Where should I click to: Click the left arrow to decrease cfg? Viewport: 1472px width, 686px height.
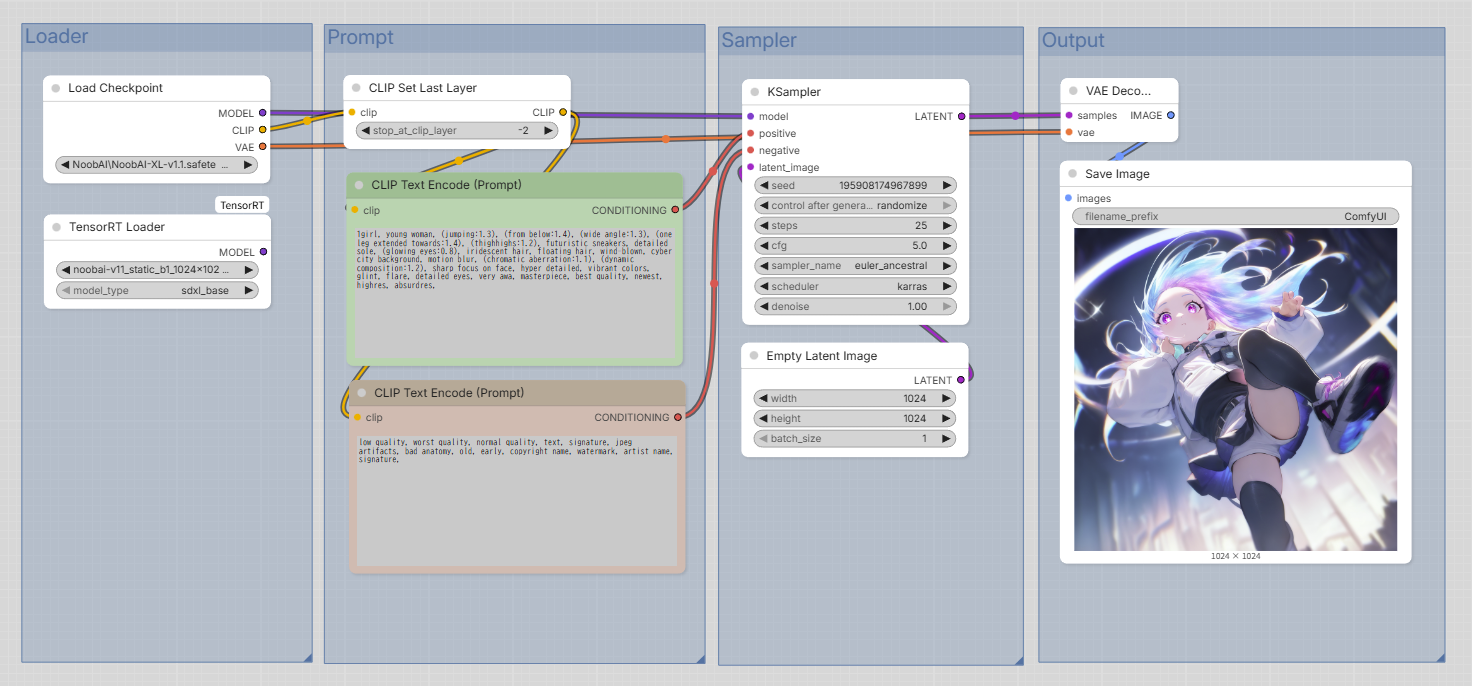coord(764,246)
